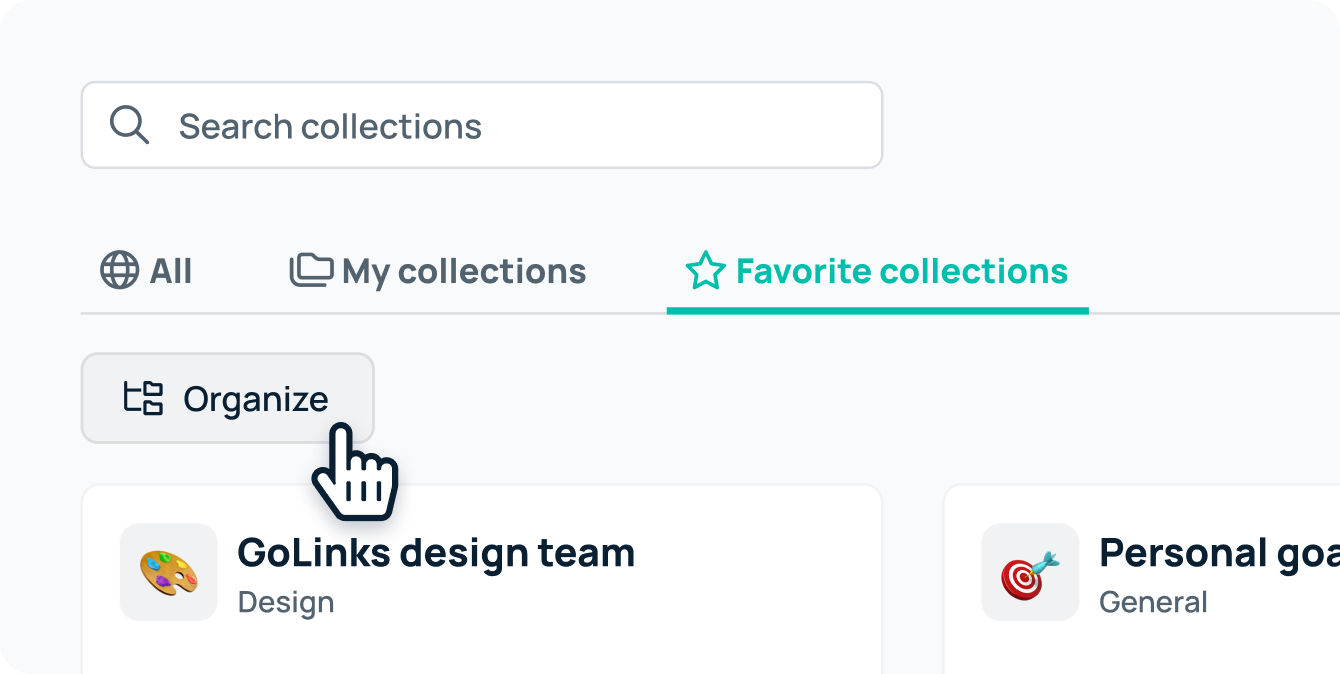Click the palette icon for GoLinks design team
This screenshot has width=1340, height=674.
(x=168, y=571)
